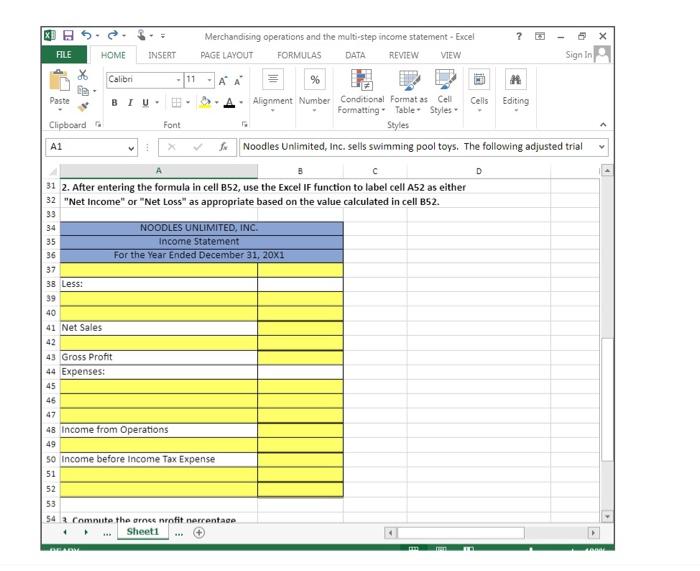This screenshot has height=571, width=700.
Task: Select the Sheet1 worksheet tab
Action: tap(142, 532)
